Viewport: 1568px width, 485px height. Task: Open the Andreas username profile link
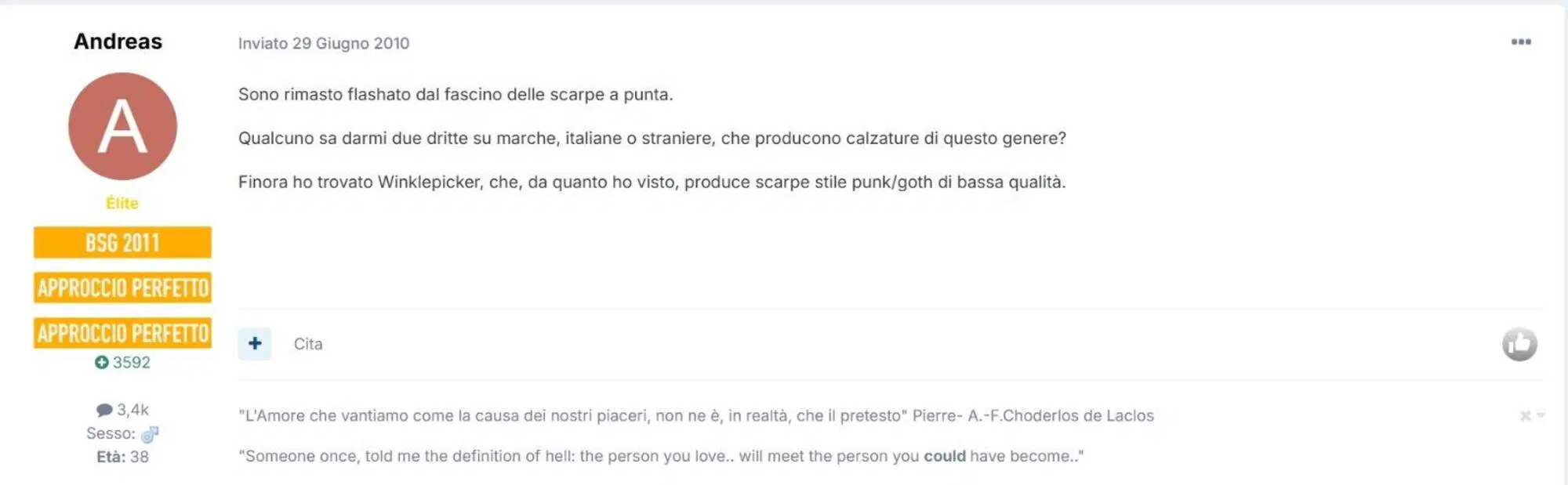click(x=118, y=42)
